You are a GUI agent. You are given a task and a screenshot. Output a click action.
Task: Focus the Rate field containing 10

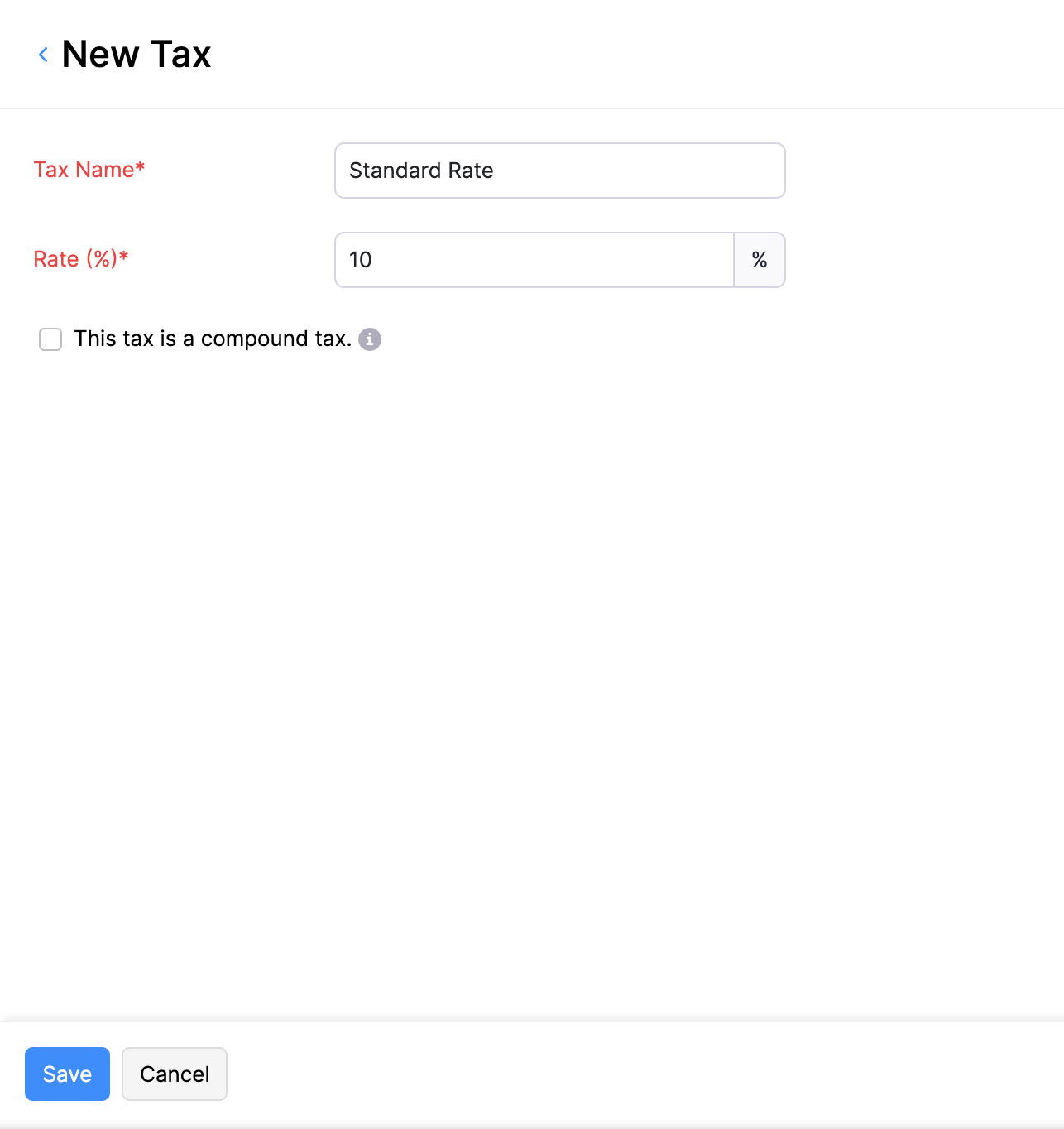(x=533, y=260)
